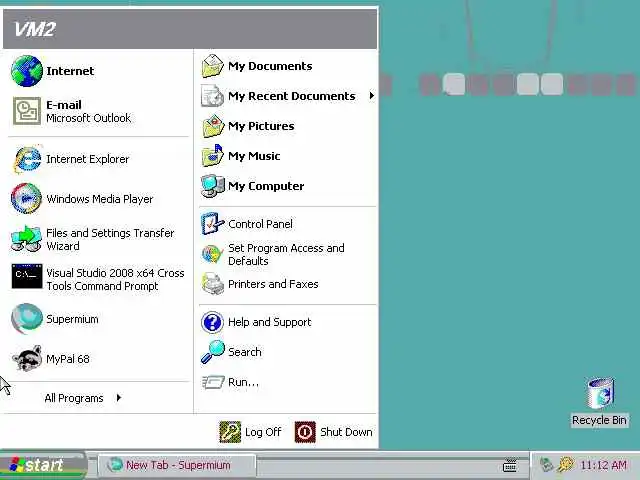Open Printers and Faxes icon
Viewport: 640px width, 480px height.
213,284
